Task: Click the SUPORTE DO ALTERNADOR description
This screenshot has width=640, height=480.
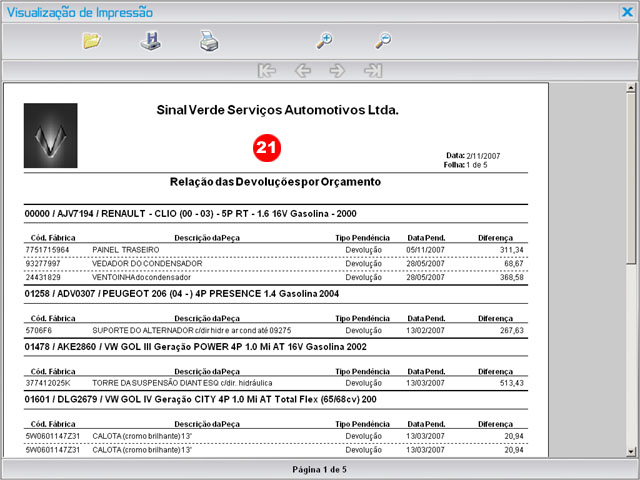Action: point(191,330)
